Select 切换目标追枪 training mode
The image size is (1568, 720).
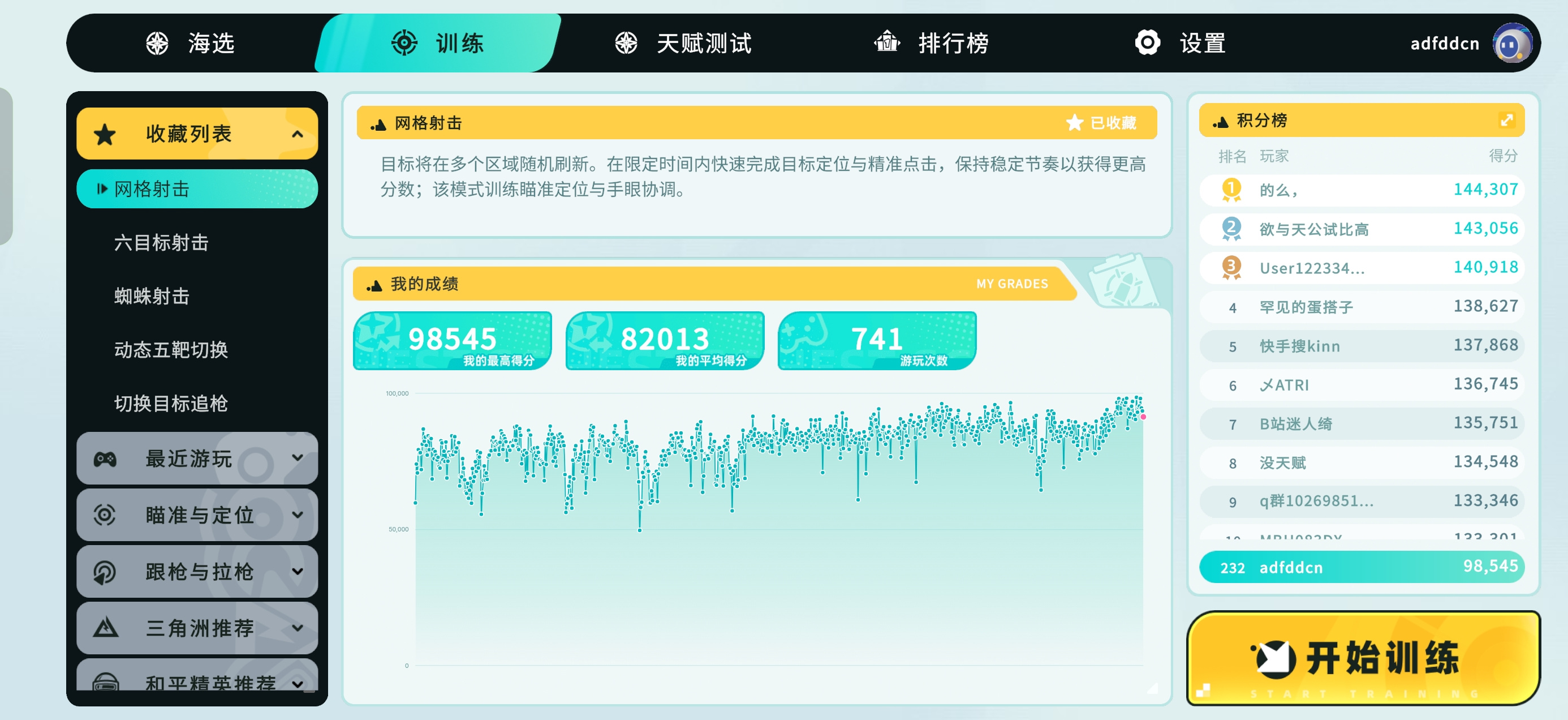point(171,403)
